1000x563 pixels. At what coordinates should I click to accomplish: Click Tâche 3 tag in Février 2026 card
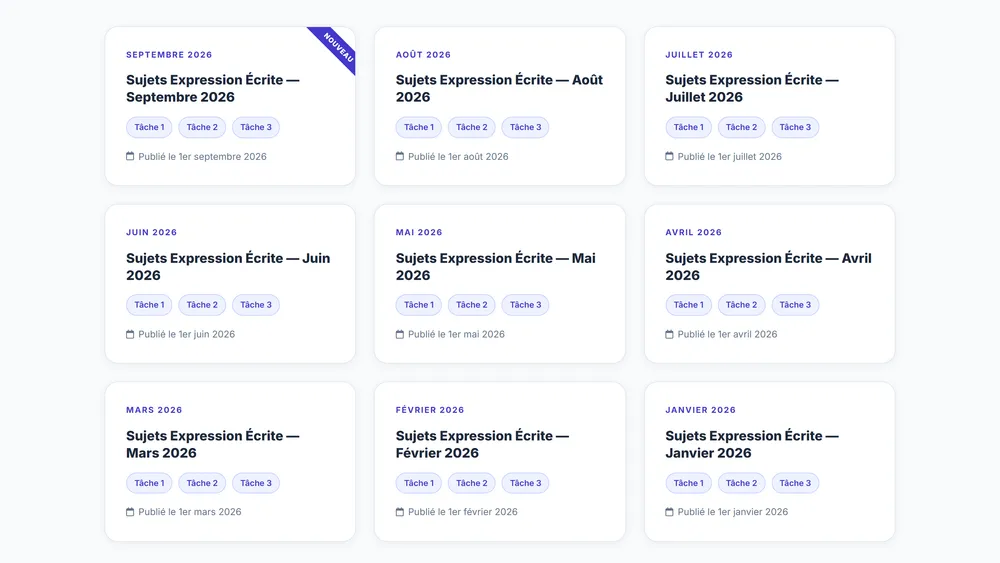[526, 483]
